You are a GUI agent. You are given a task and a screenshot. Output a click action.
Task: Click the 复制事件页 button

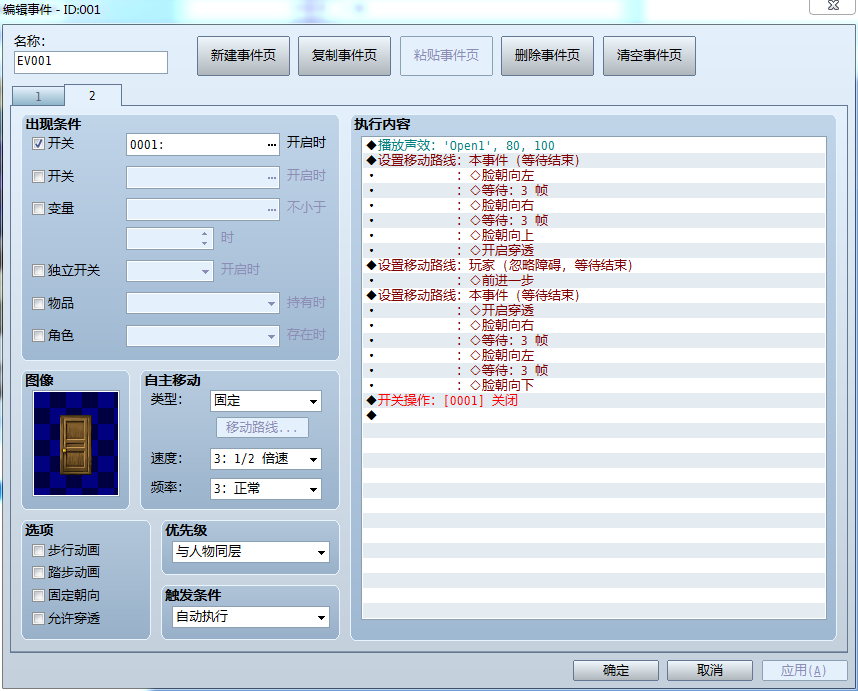click(x=344, y=56)
